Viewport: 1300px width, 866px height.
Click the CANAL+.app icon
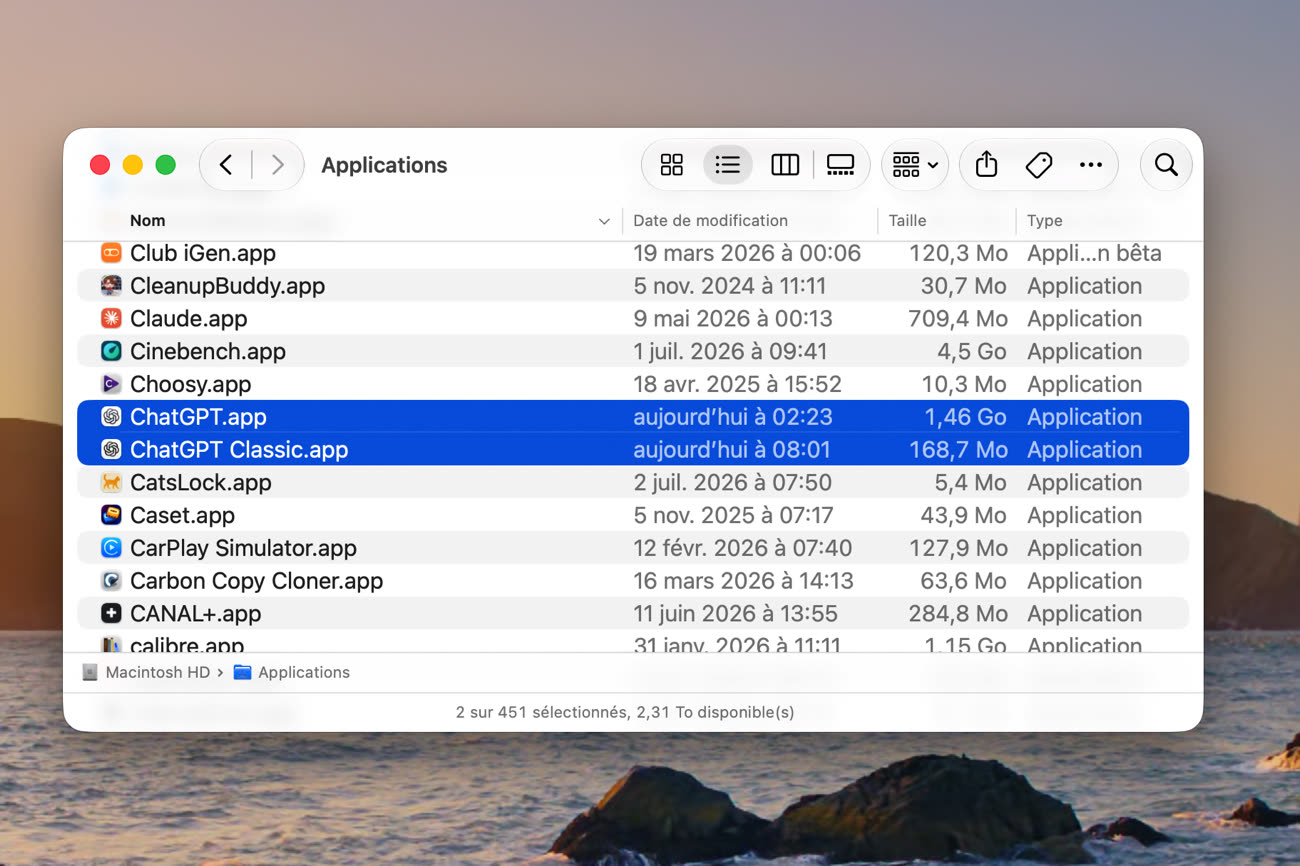point(111,614)
